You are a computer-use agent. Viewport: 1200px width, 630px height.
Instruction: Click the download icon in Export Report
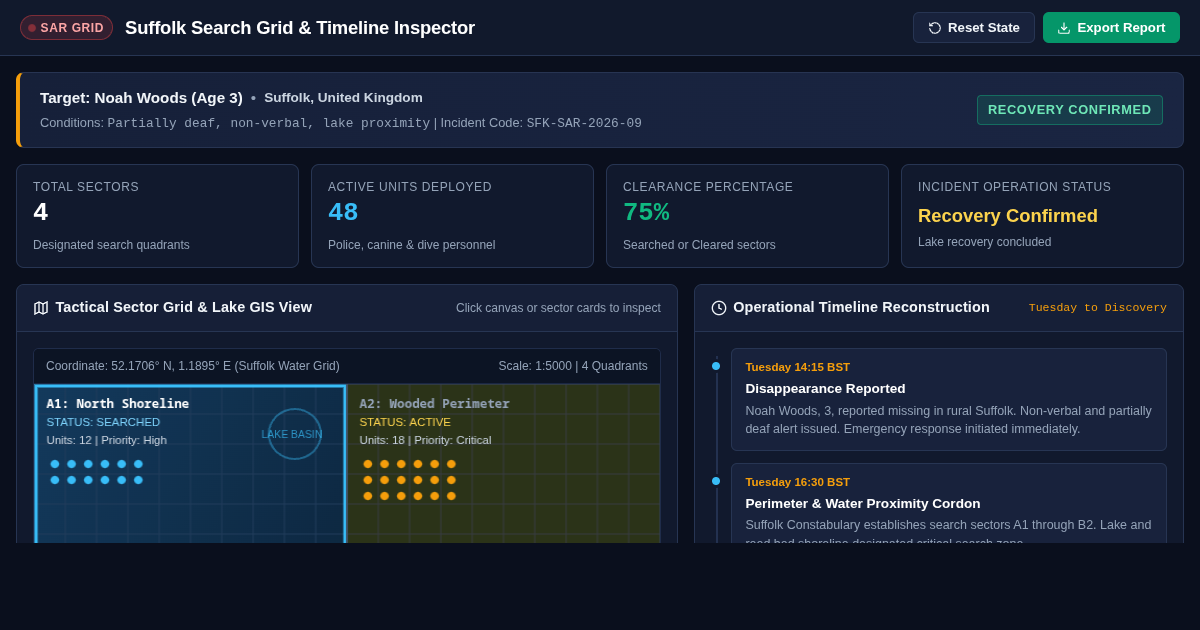pos(1064,28)
